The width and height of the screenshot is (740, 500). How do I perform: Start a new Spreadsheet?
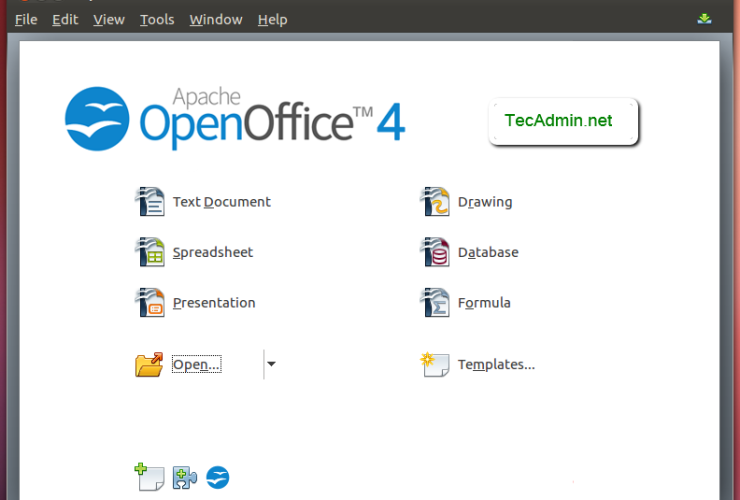click(x=195, y=252)
